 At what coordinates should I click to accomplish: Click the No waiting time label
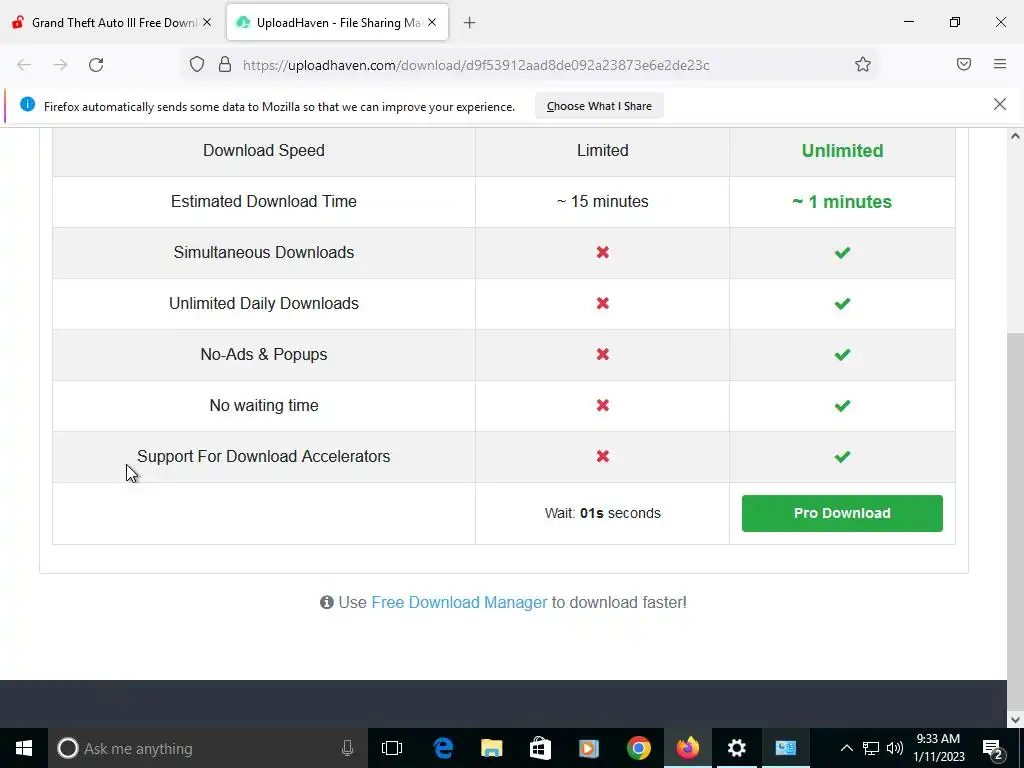click(x=264, y=405)
